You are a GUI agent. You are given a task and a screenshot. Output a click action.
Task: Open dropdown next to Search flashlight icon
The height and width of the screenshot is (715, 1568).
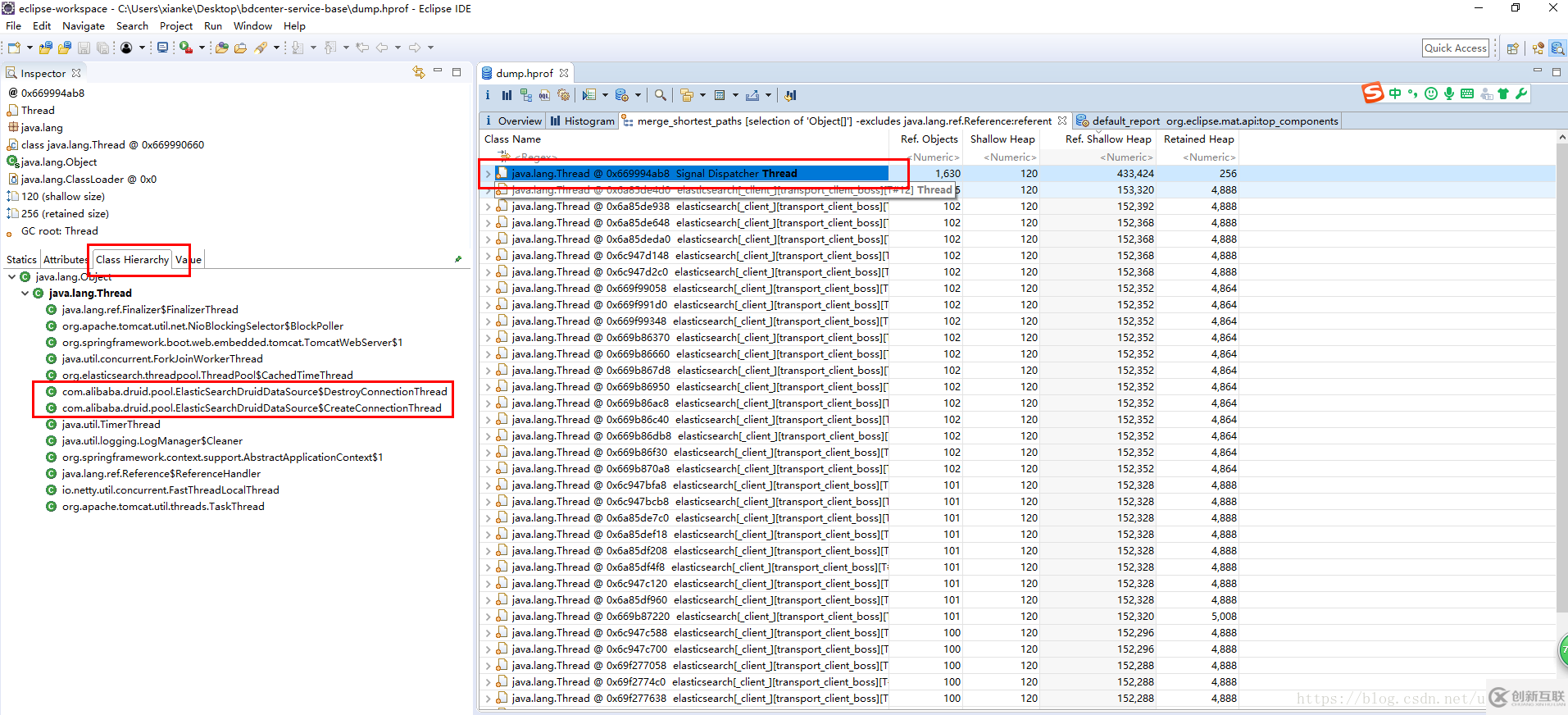tap(276, 48)
